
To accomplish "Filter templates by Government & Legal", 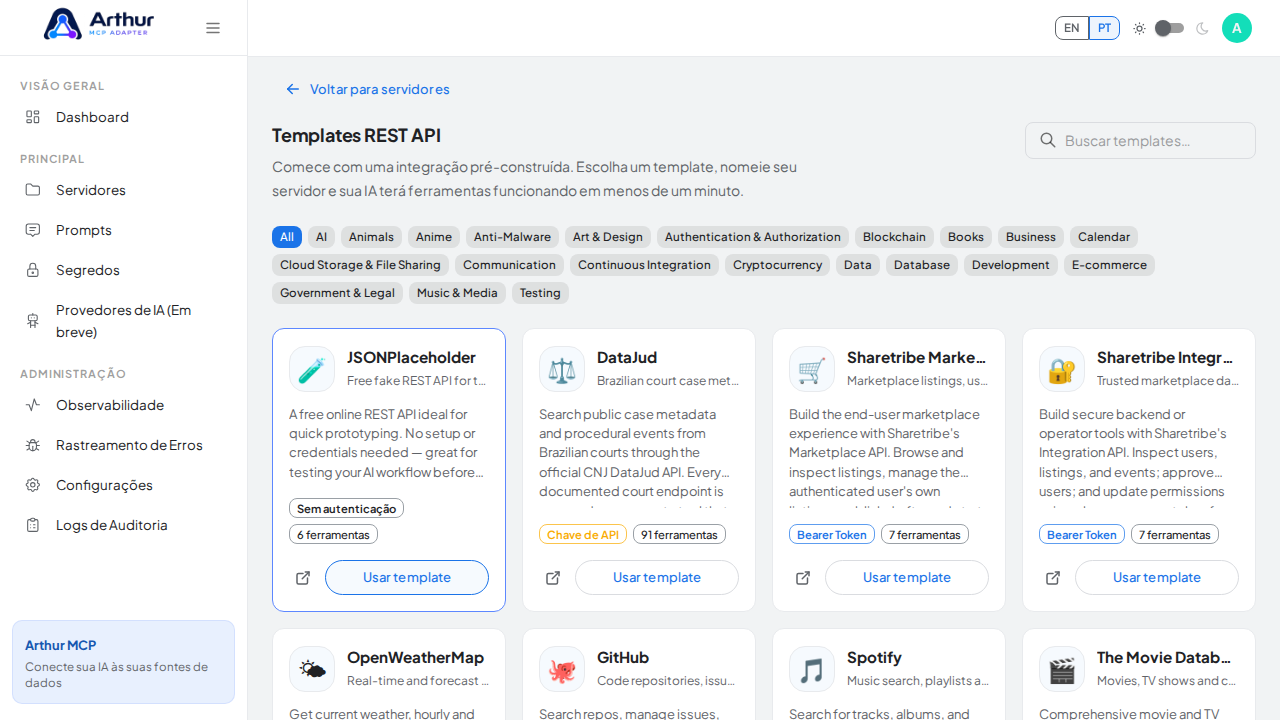I will 337,293.
